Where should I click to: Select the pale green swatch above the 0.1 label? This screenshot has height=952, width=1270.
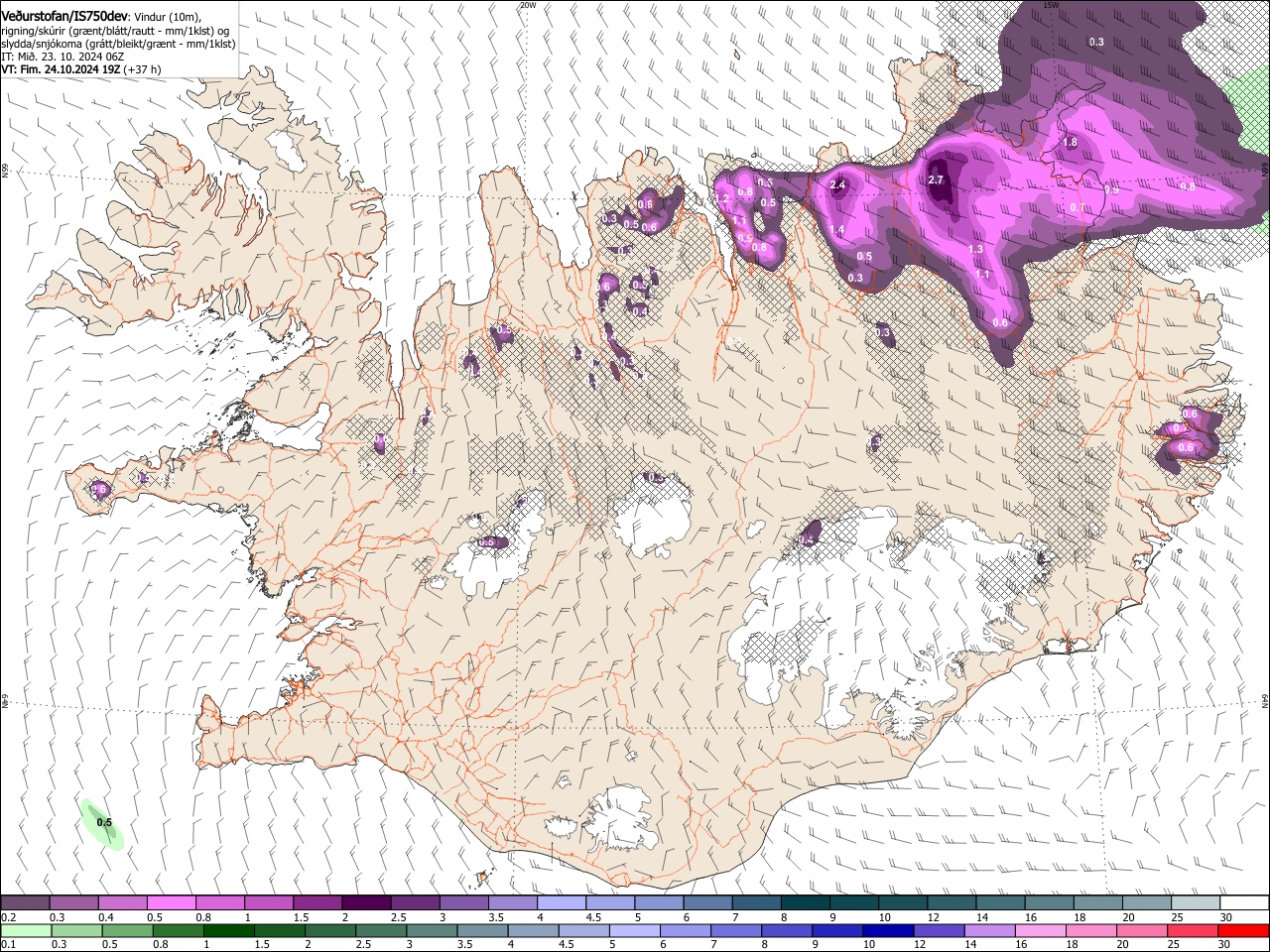tap(26, 931)
